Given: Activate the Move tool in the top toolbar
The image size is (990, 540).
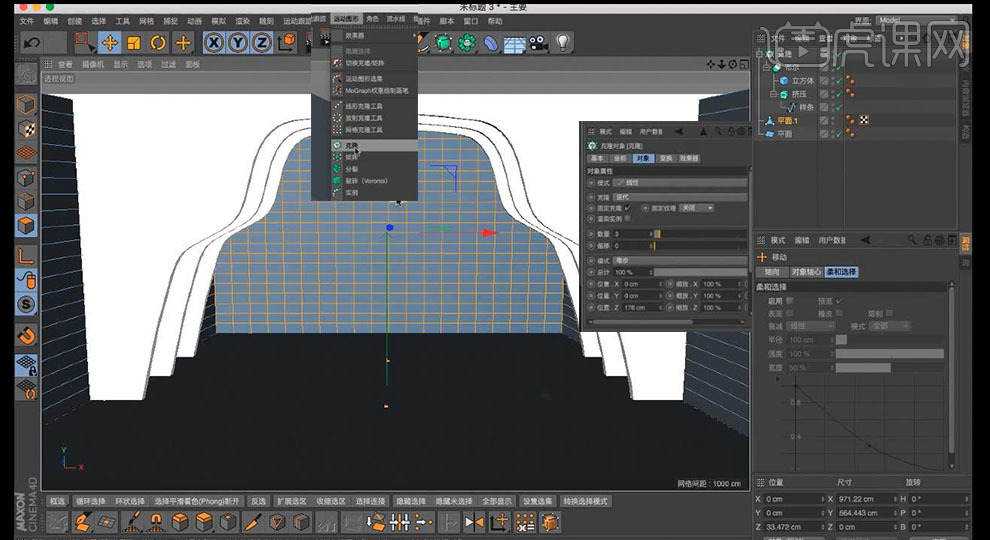Looking at the screenshot, I should click(110, 43).
